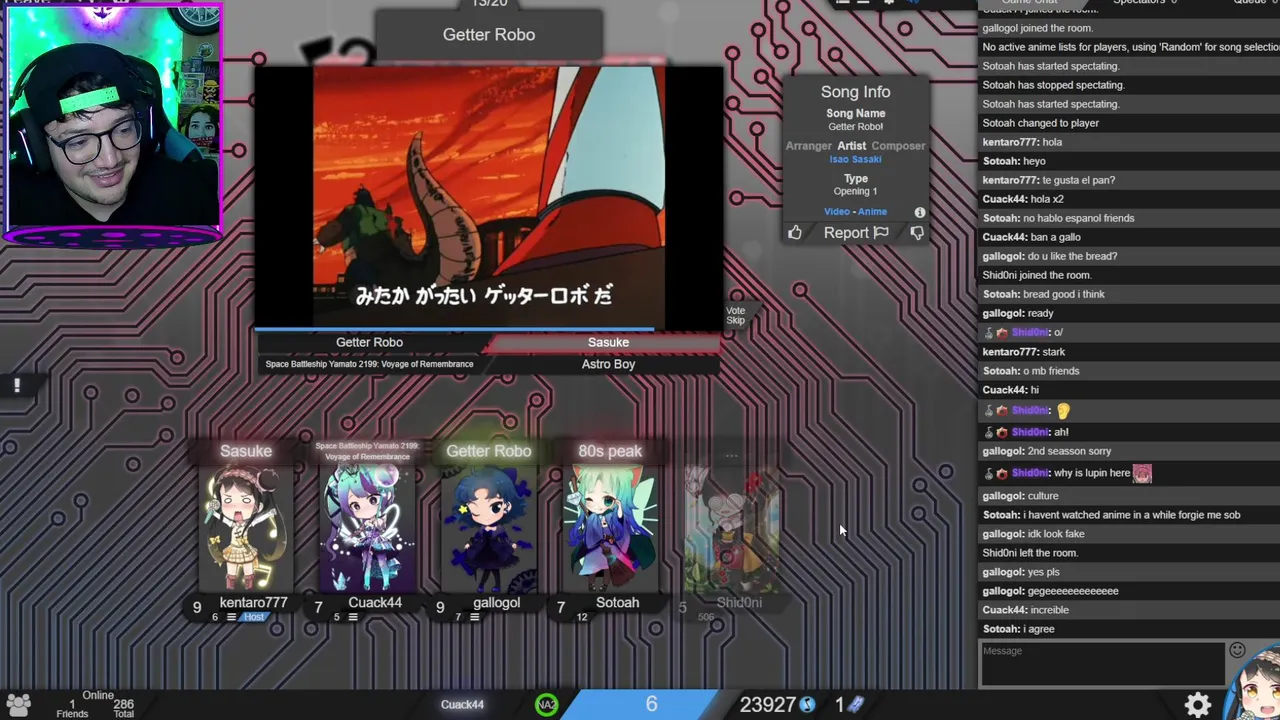This screenshot has height=720, width=1280.
Task: Click the Sotoah player name
Action: 617,602
